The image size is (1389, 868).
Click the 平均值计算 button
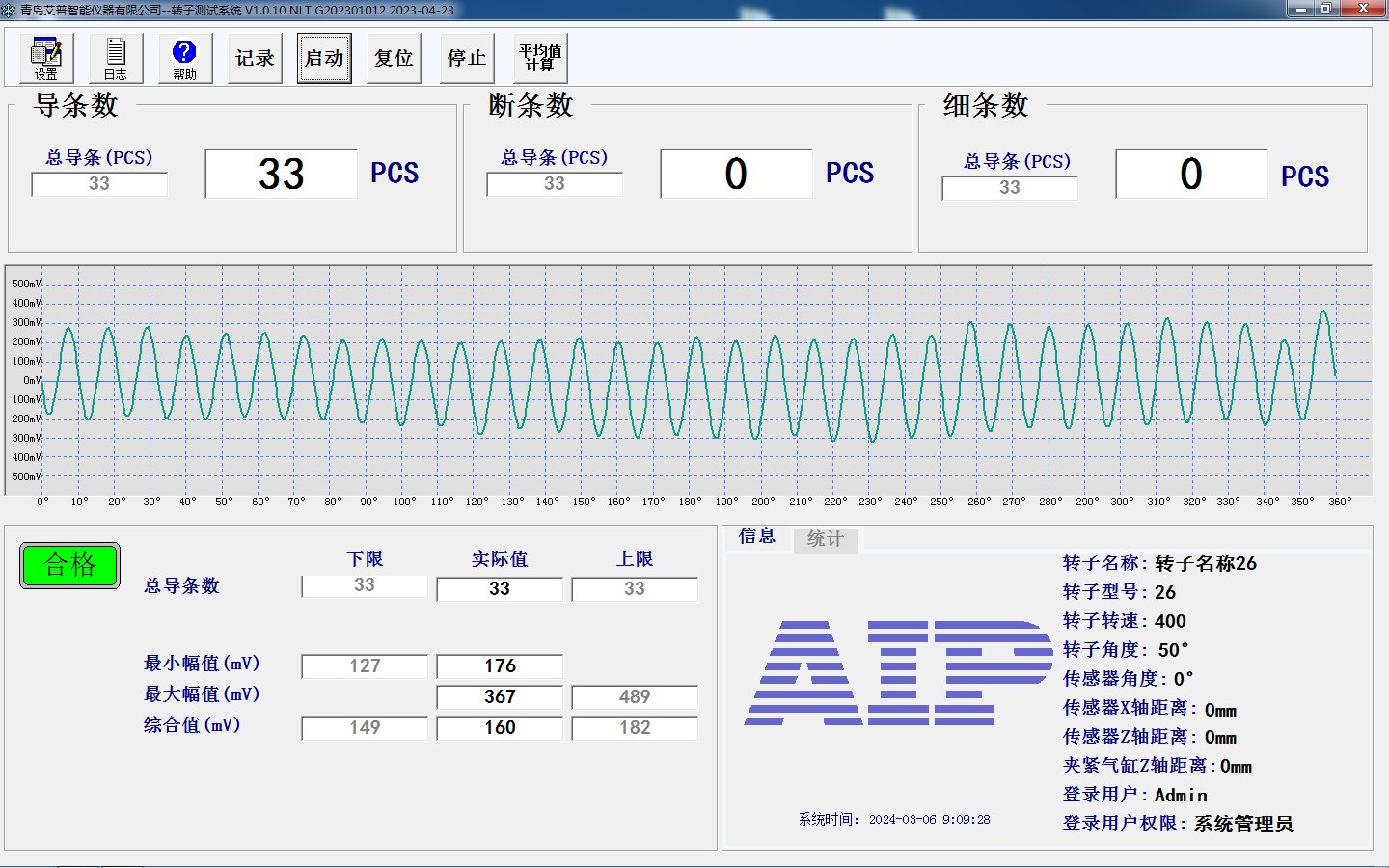tap(540, 58)
